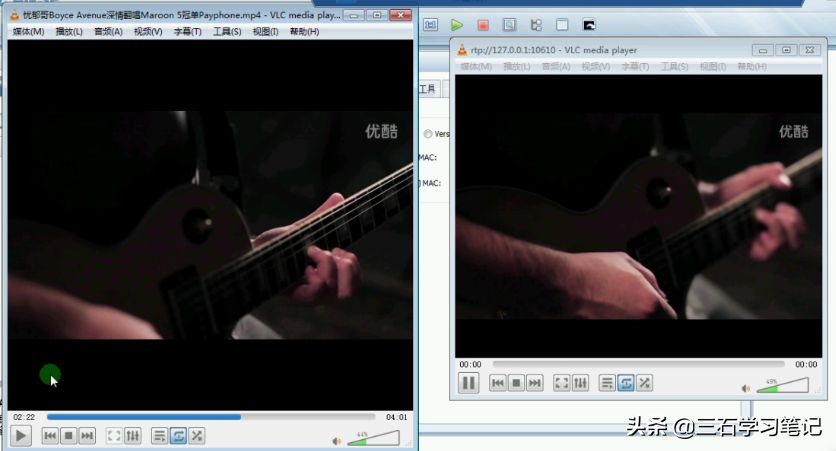
Task: Select the Vers radio button in background
Action: pyautogui.click(x=428, y=134)
